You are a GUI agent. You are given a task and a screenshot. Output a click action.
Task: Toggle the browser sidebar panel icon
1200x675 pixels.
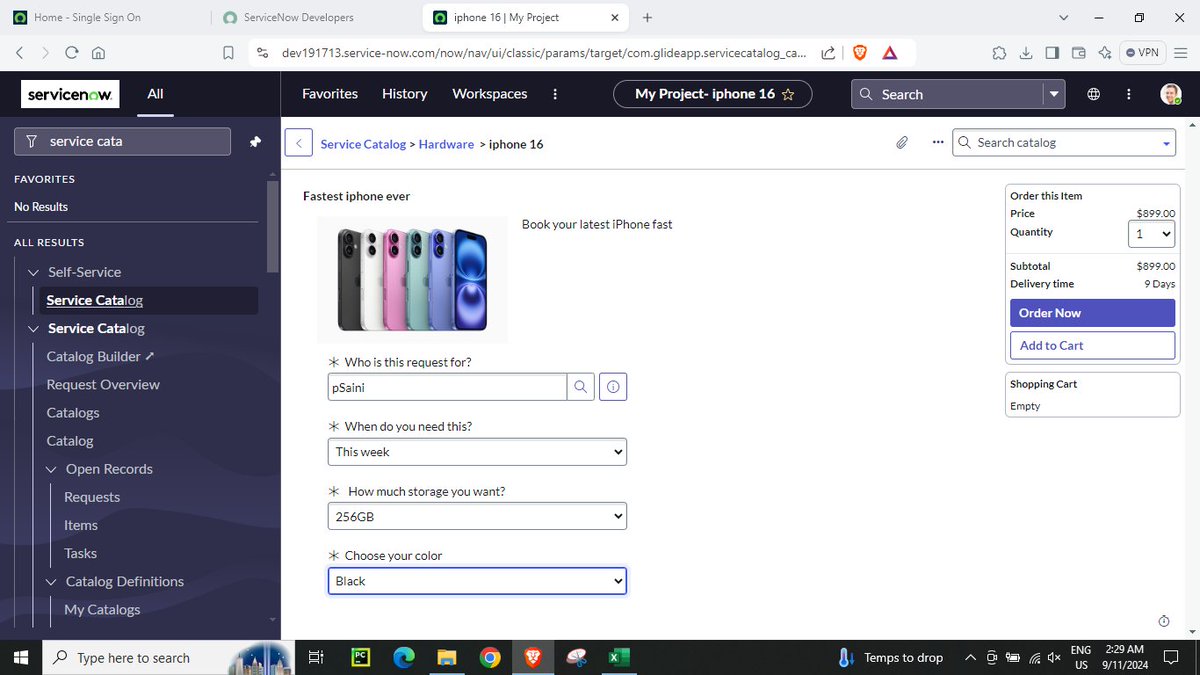point(1052,53)
